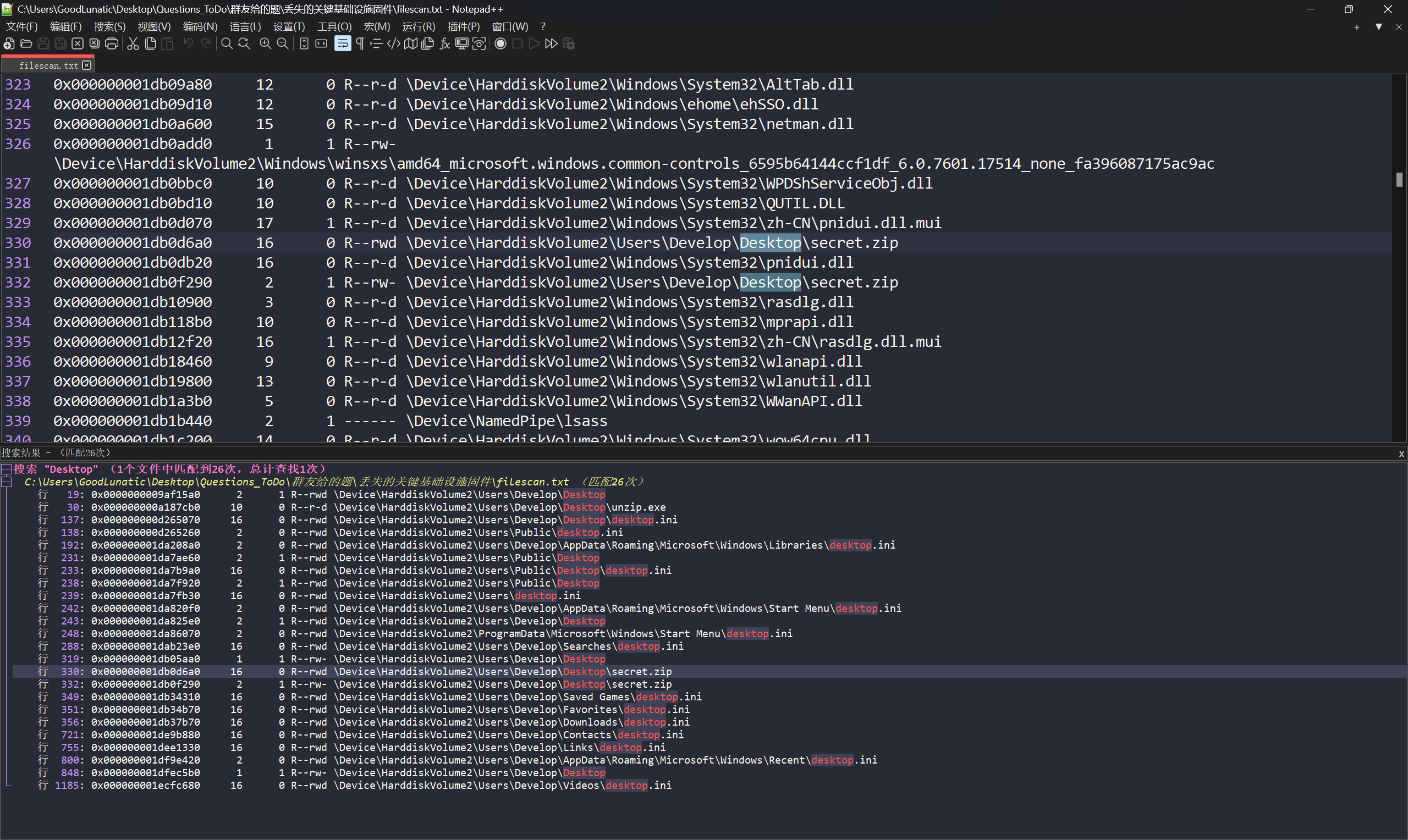The image size is (1408, 840).
Task: Collapse the filescan.txt file results node
Action: (x=5, y=482)
